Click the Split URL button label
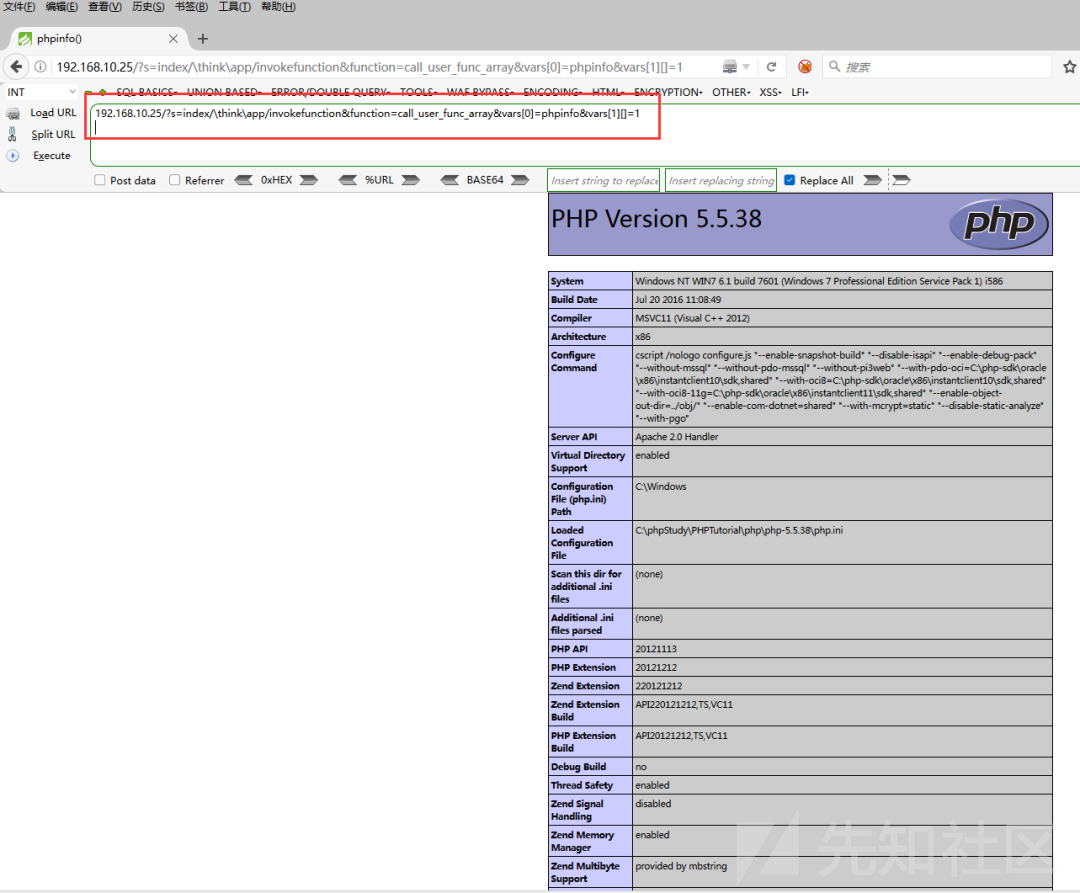This screenshot has height=893, width=1080. pyautogui.click(x=53, y=134)
